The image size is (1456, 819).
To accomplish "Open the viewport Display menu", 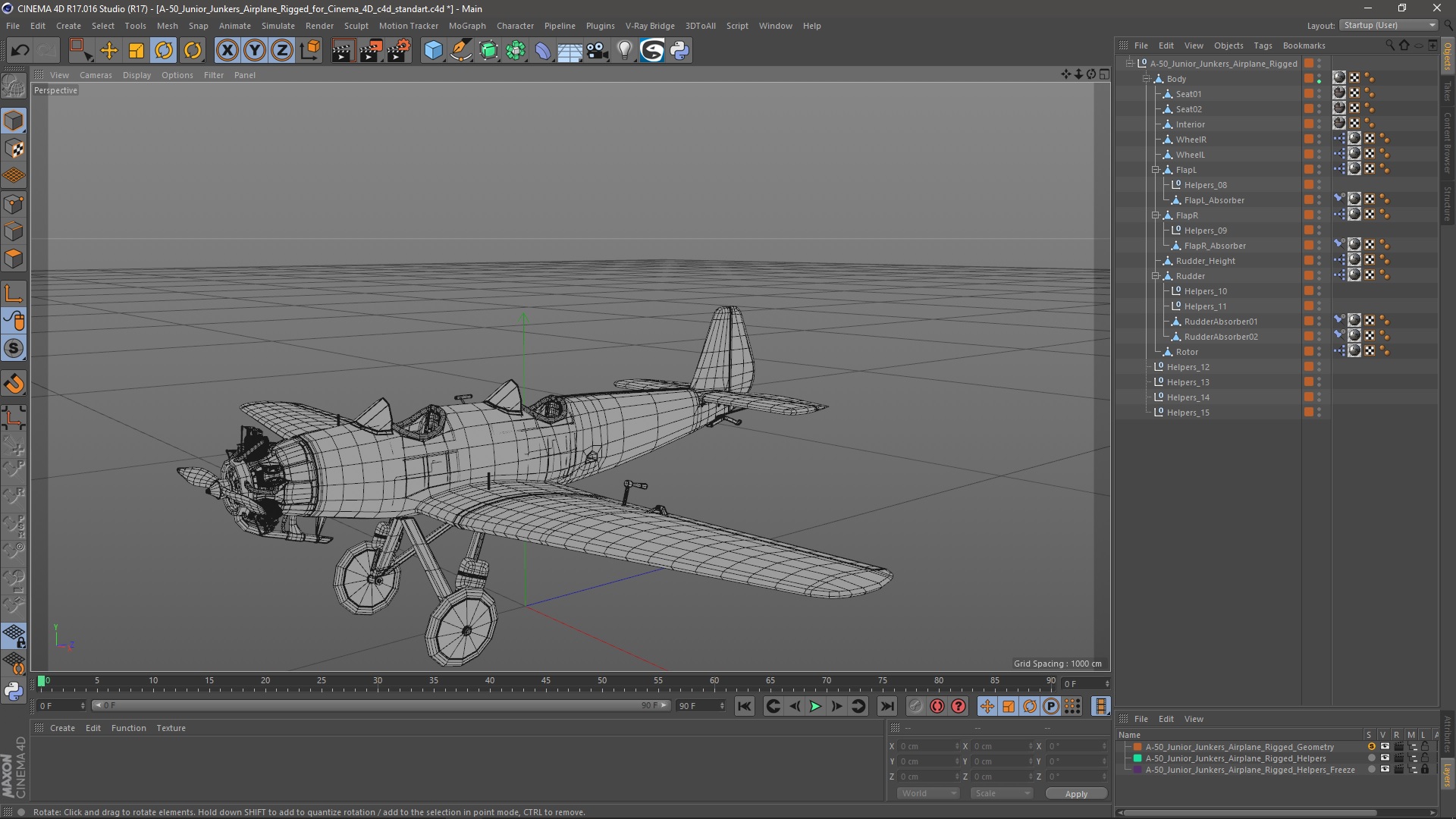I will 136,75.
